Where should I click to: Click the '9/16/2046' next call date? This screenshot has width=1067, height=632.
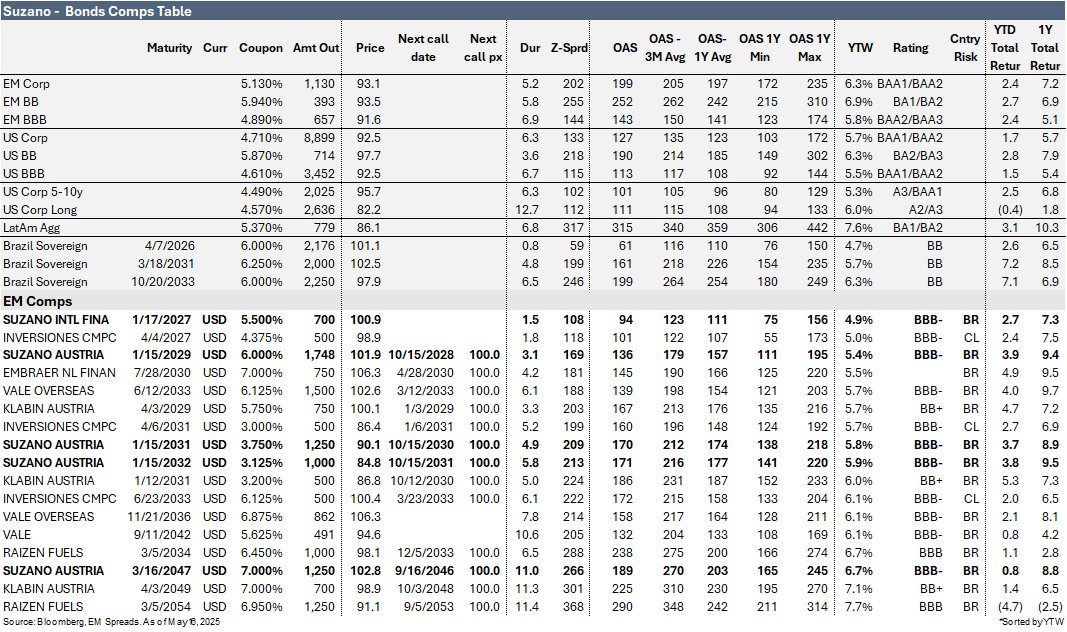424,571
